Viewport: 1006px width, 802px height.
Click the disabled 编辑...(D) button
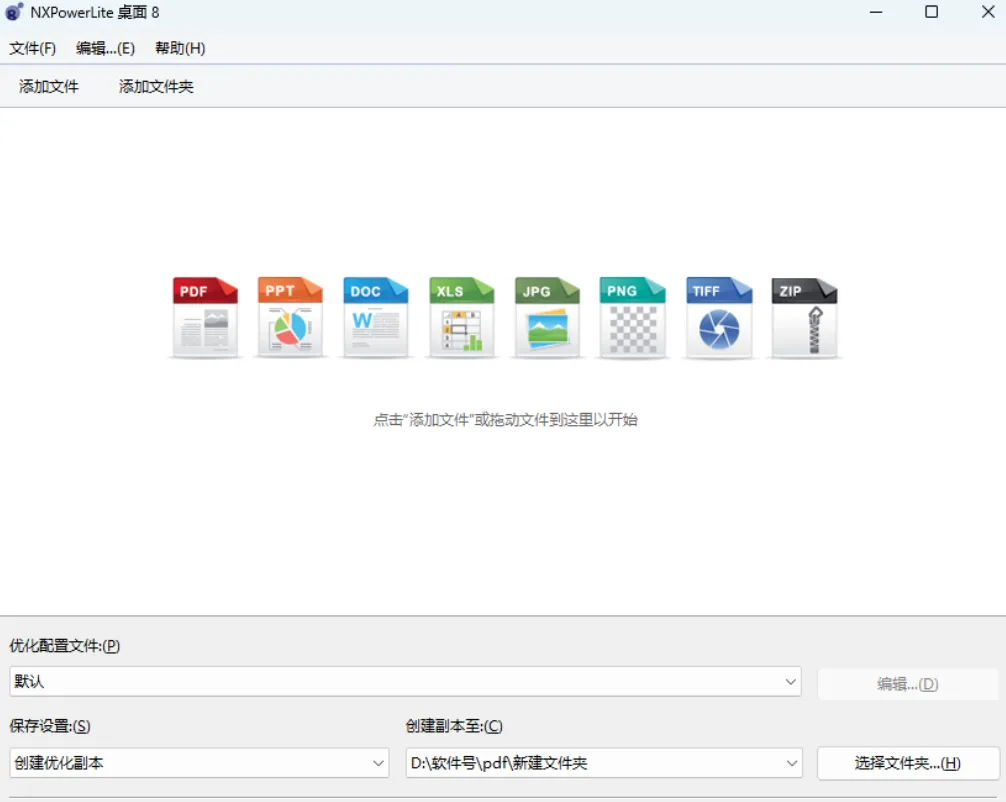point(908,684)
